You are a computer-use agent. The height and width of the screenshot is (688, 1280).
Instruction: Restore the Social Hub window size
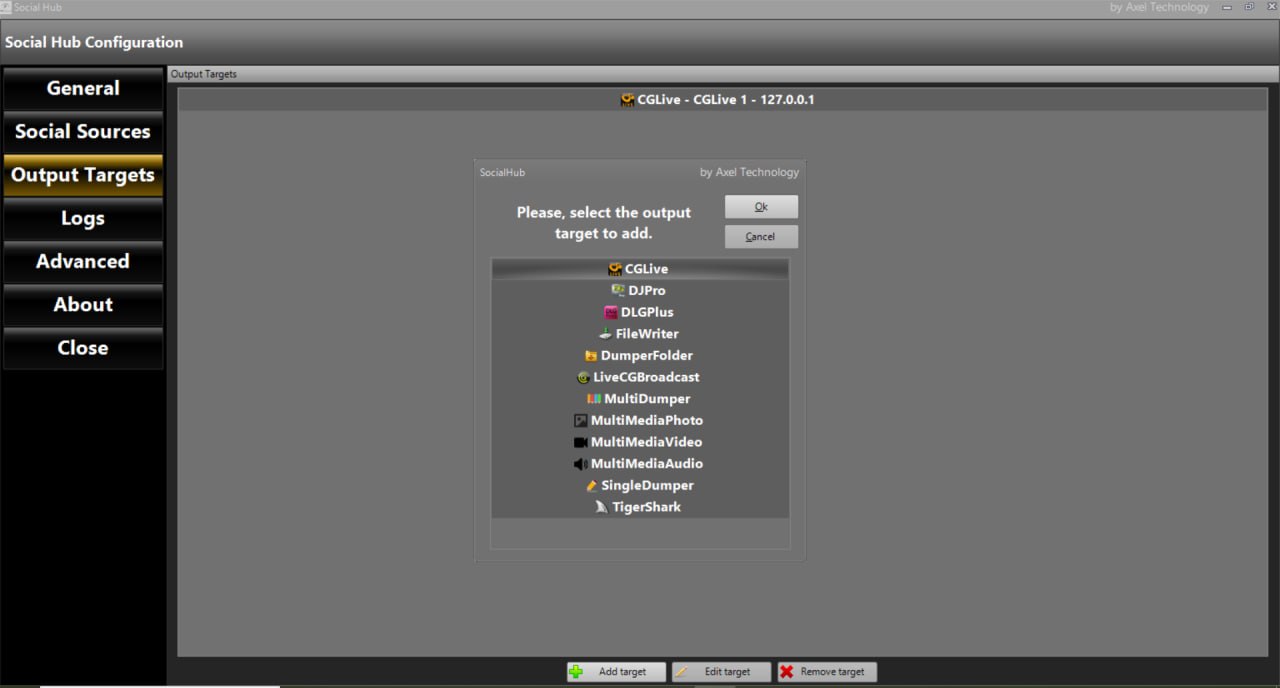(1249, 7)
